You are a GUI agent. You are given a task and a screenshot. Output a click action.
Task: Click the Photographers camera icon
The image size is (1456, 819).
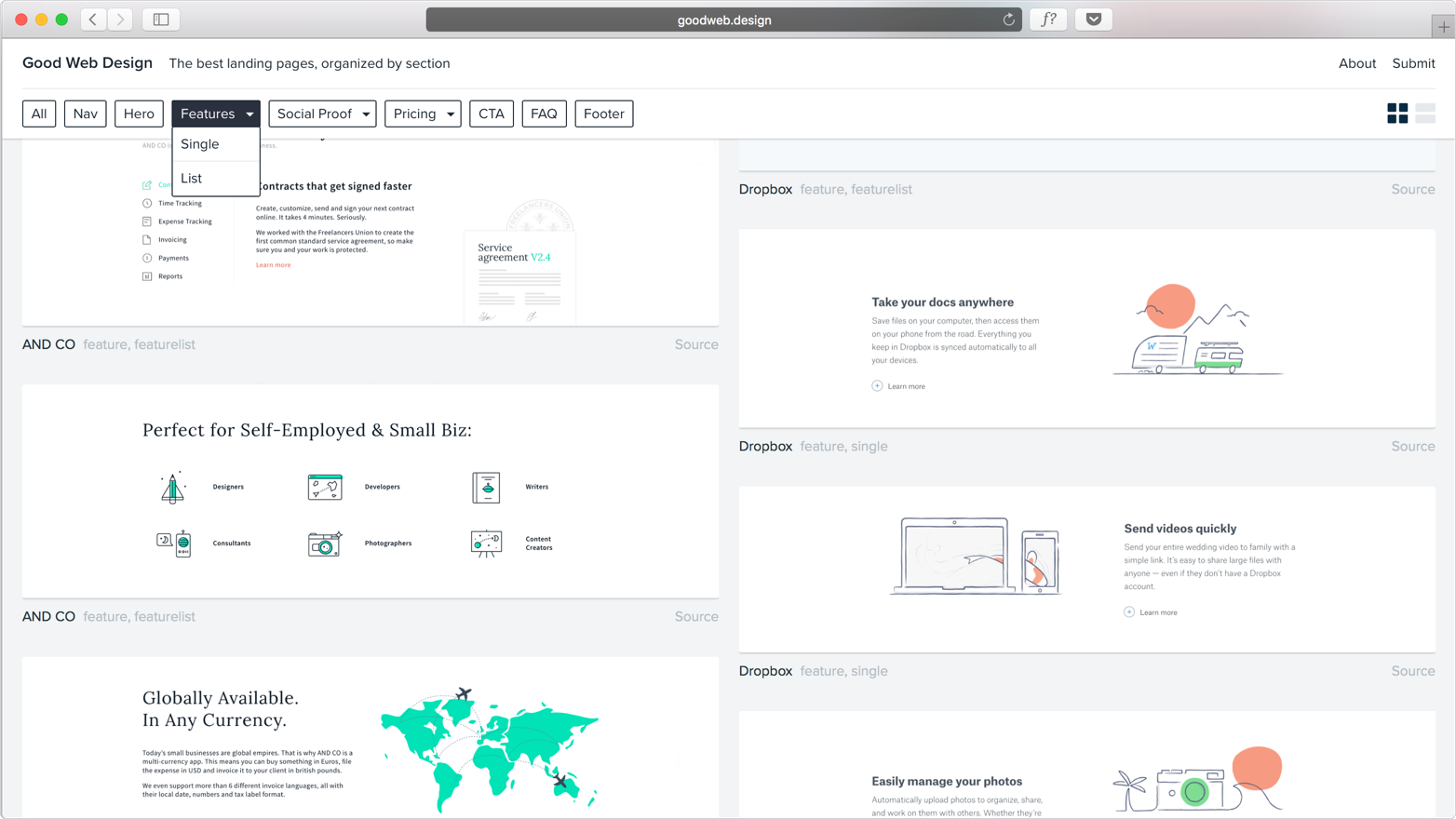click(325, 544)
